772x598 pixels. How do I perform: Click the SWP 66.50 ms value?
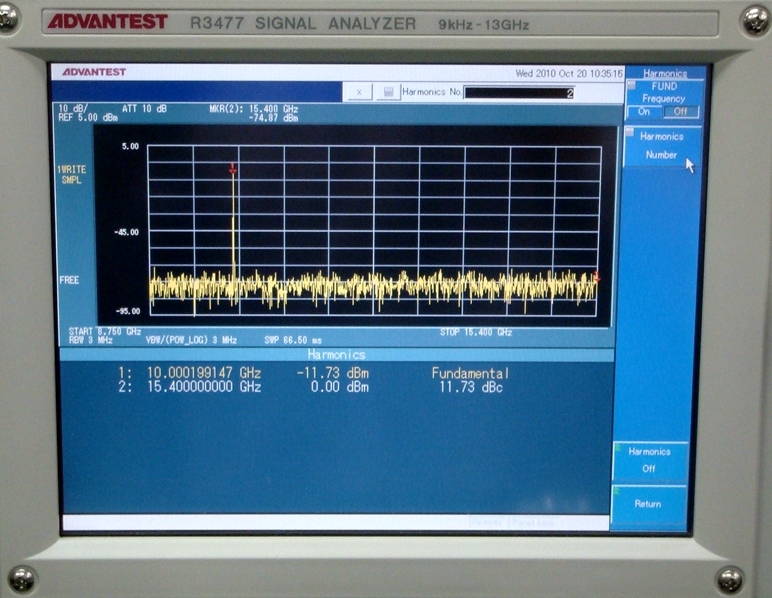tap(293, 340)
